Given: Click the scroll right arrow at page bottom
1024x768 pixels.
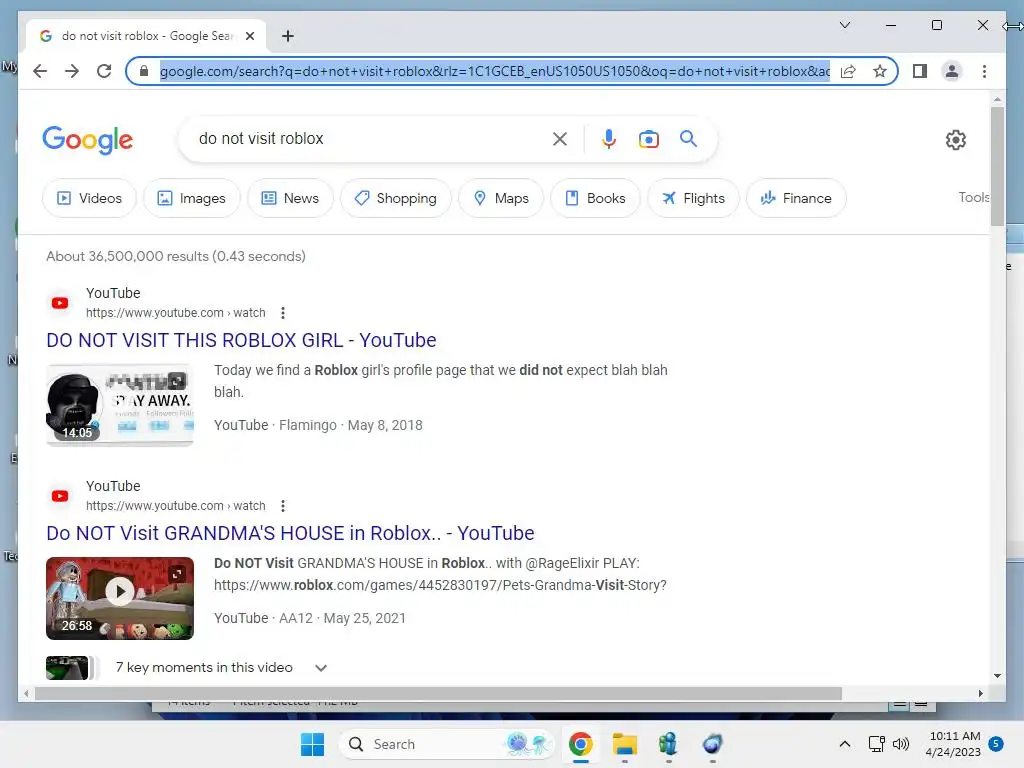Looking at the screenshot, I should (980, 694).
